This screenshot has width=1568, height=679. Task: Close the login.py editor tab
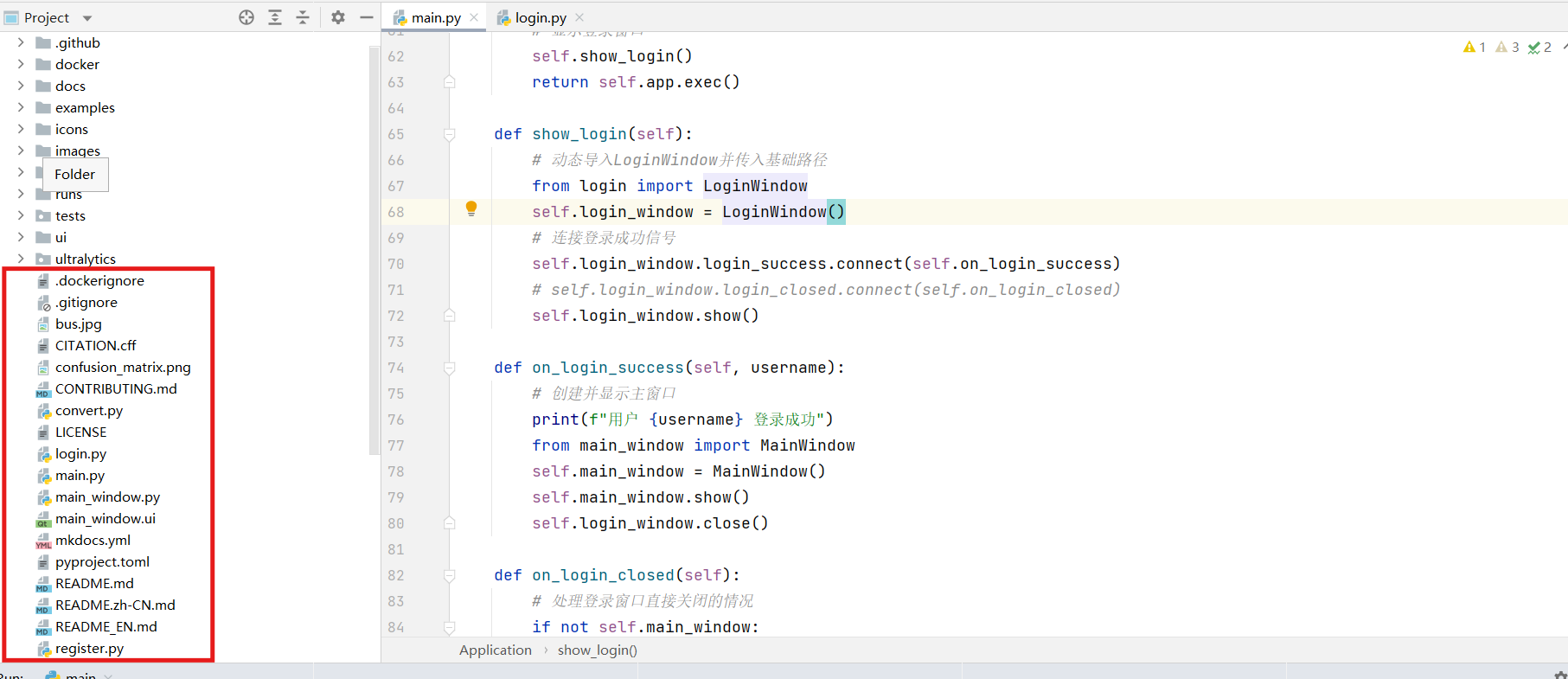[x=579, y=17]
